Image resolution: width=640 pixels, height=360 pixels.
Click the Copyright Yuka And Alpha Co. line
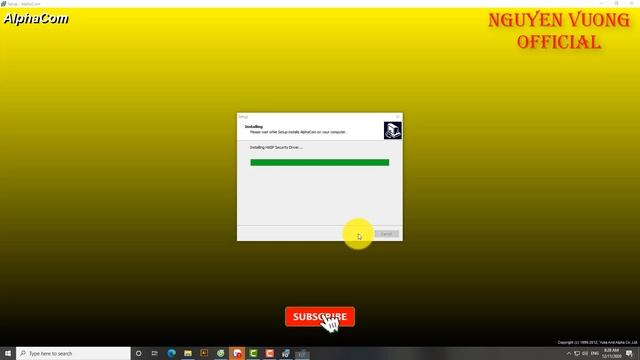[597, 342]
